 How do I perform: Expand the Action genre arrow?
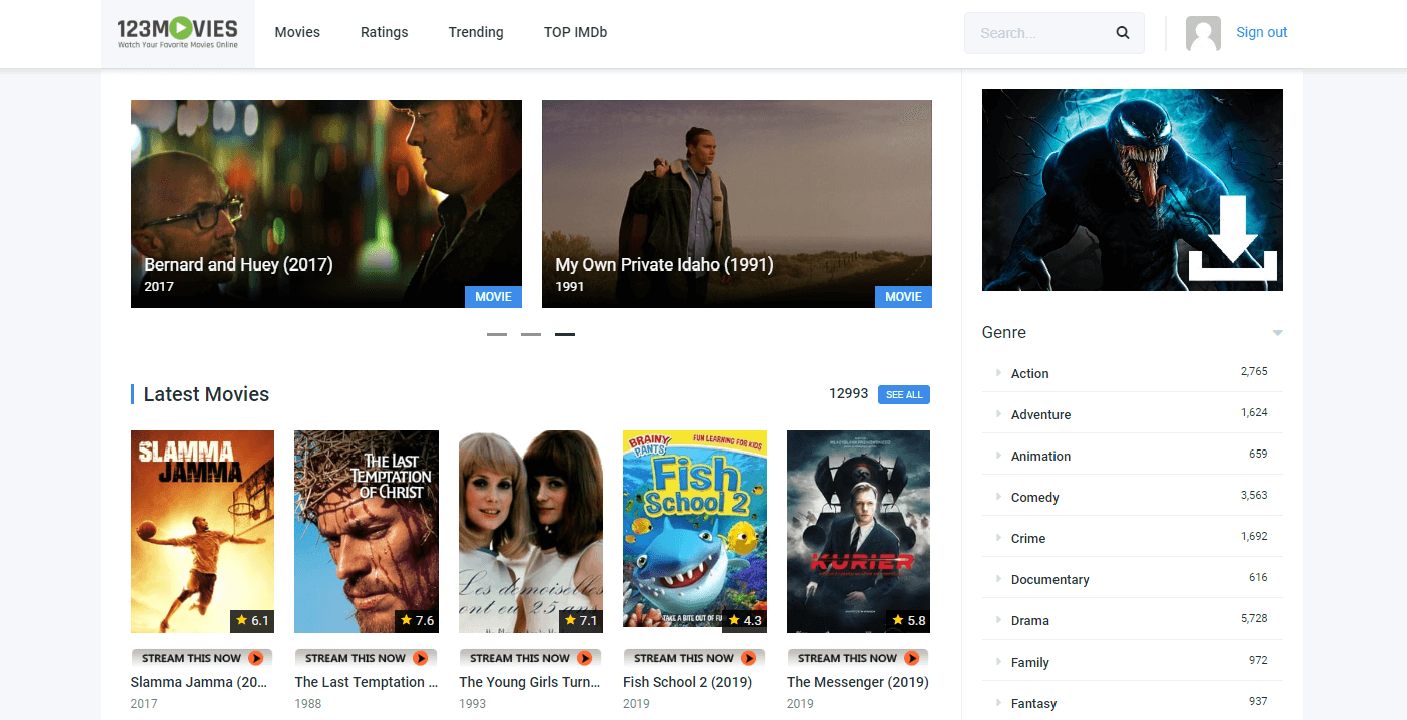pyautogui.click(x=998, y=373)
